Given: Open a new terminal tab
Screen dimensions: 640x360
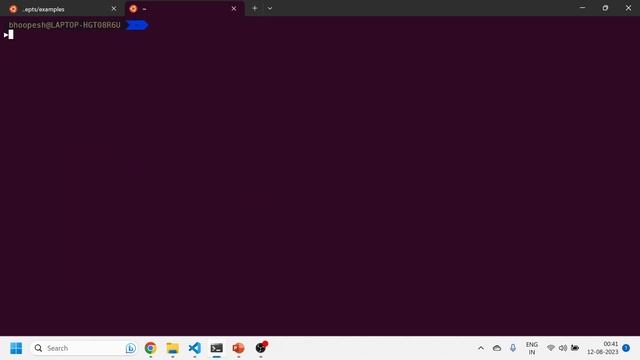Looking at the screenshot, I should click(x=255, y=8).
